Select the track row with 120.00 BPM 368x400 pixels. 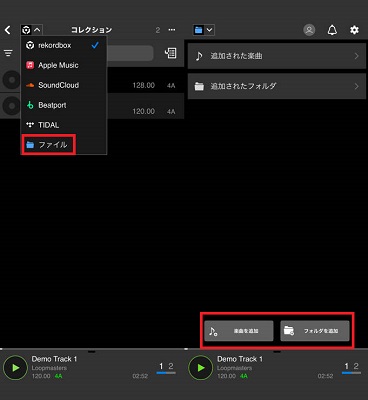145,106
